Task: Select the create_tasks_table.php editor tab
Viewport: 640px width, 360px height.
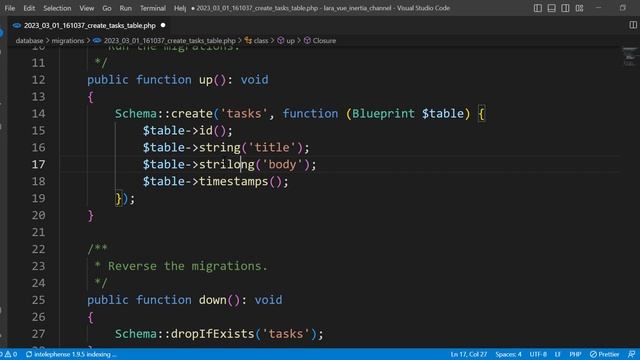Action: pyautogui.click(x=89, y=25)
